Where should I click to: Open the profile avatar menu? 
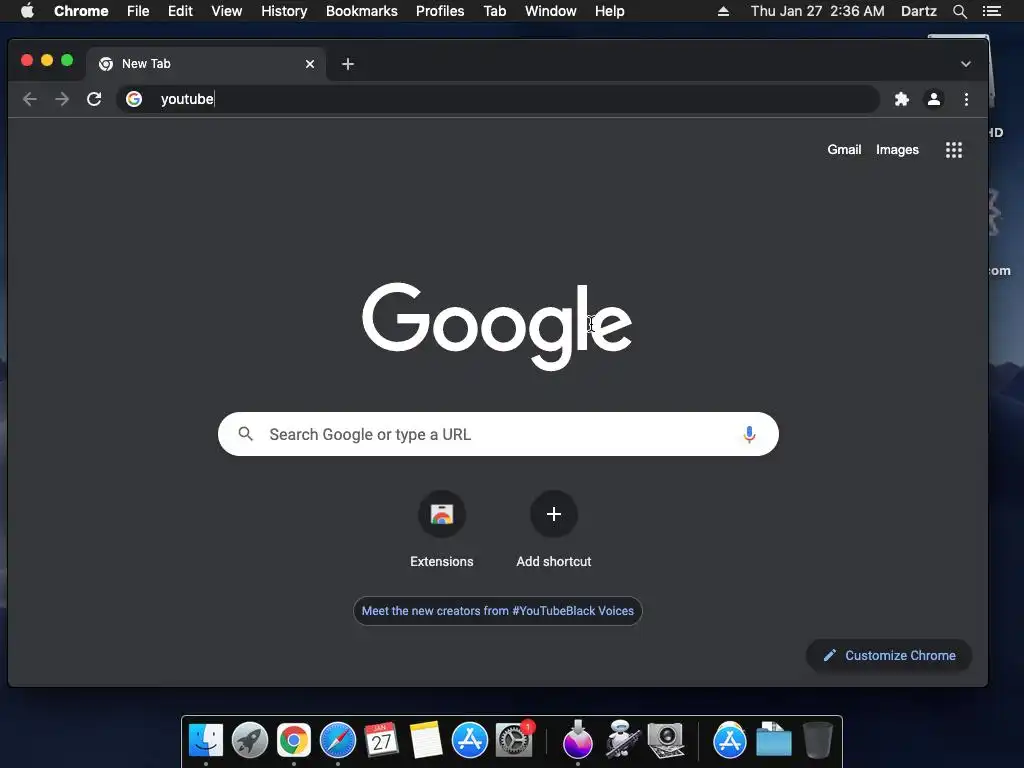[x=934, y=99]
